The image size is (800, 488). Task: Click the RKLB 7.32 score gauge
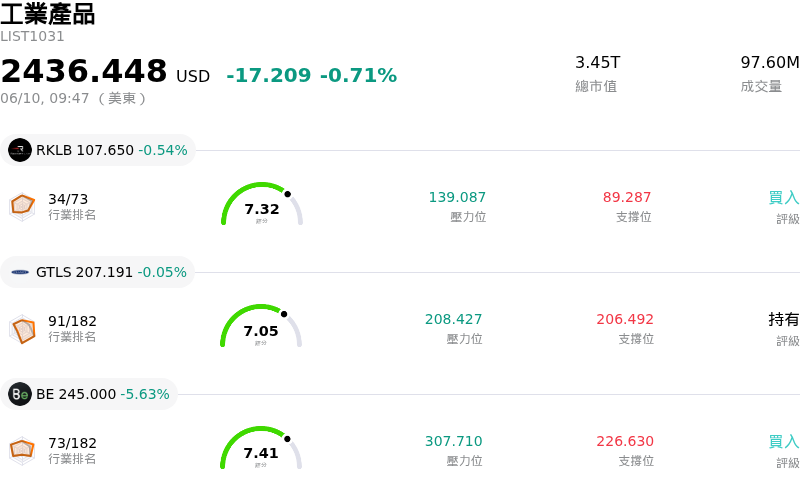coord(262,204)
